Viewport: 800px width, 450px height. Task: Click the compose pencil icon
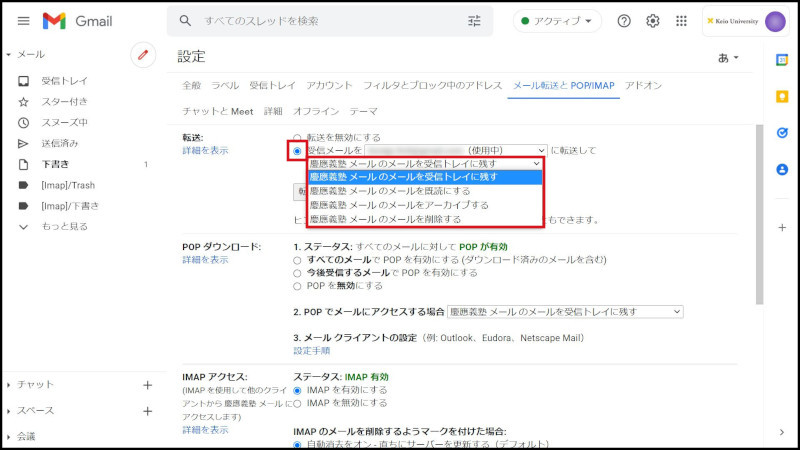(143, 55)
